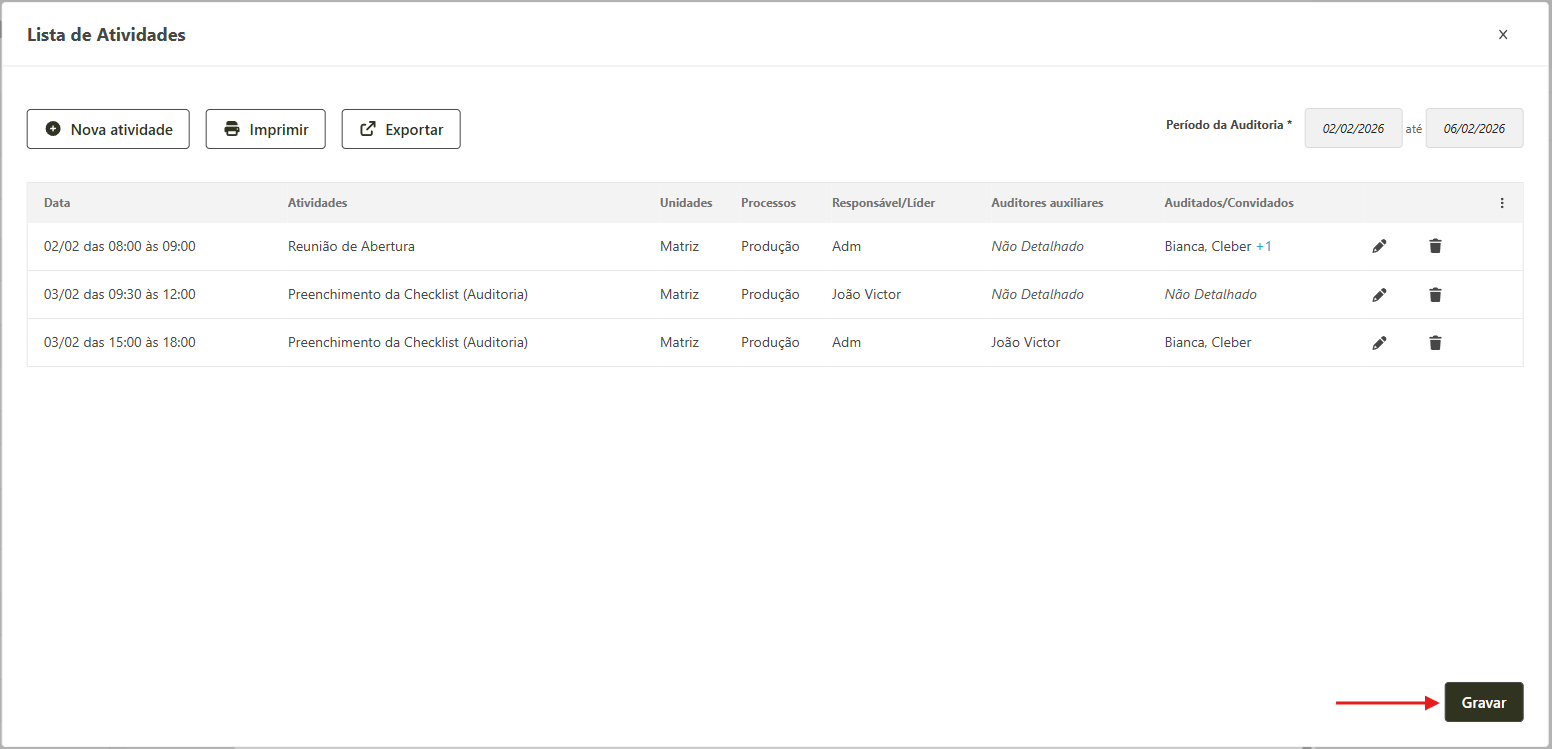Print the activities list with Imprimir
Image resolution: width=1552 pixels, height=749 pixels.
point(266,129)
